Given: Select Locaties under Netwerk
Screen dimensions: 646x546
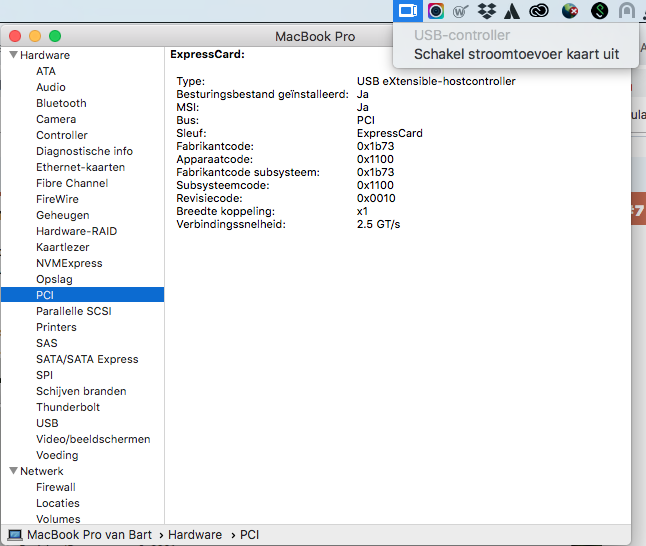Looking at the screenshot, I should 58,503.
